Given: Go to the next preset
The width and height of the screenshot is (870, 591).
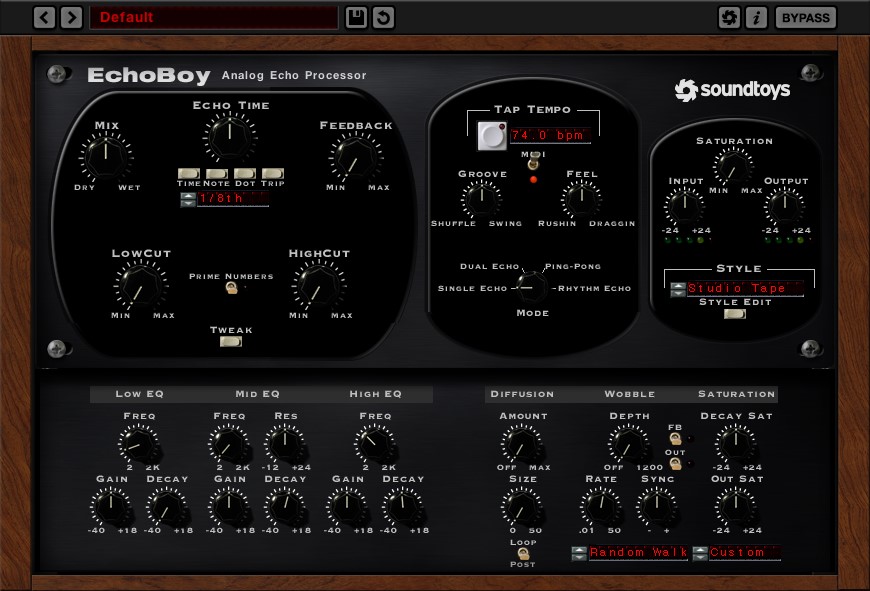Looking at the screenshot, I should tap(72, 17).
